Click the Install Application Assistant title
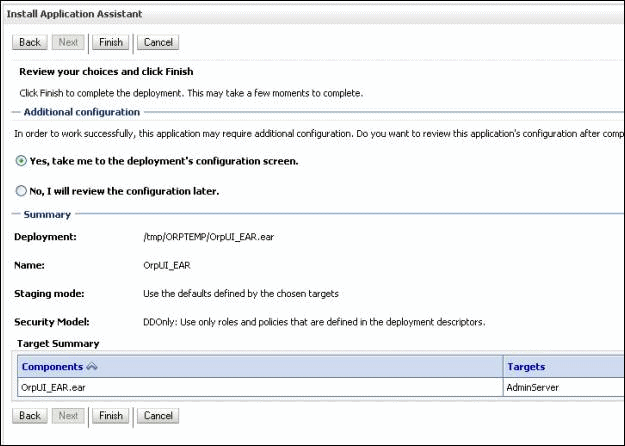Image resolution: width=625 pixels, height=446 pixels. coord(75,14)
